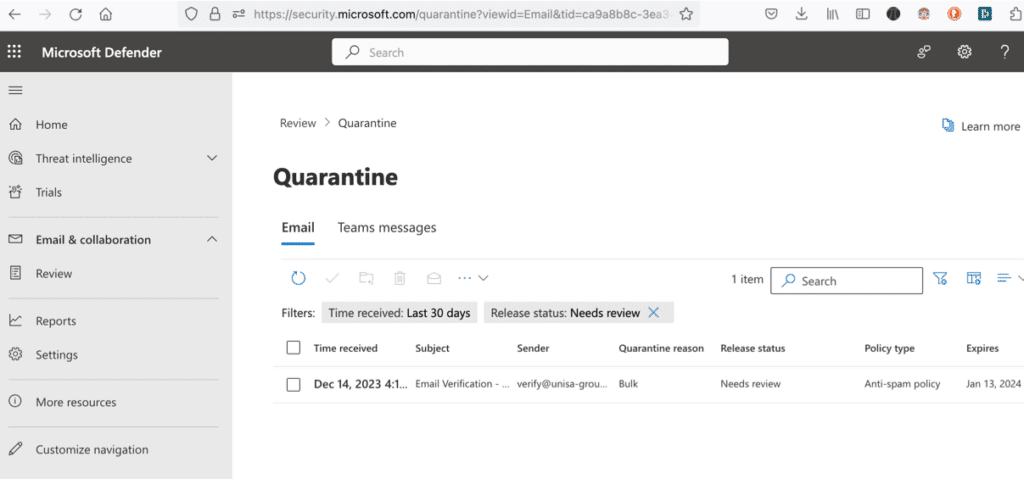Open the filter funnel icon
The width and height of the screenshot is (1024, 479).
tap(940, 279)
